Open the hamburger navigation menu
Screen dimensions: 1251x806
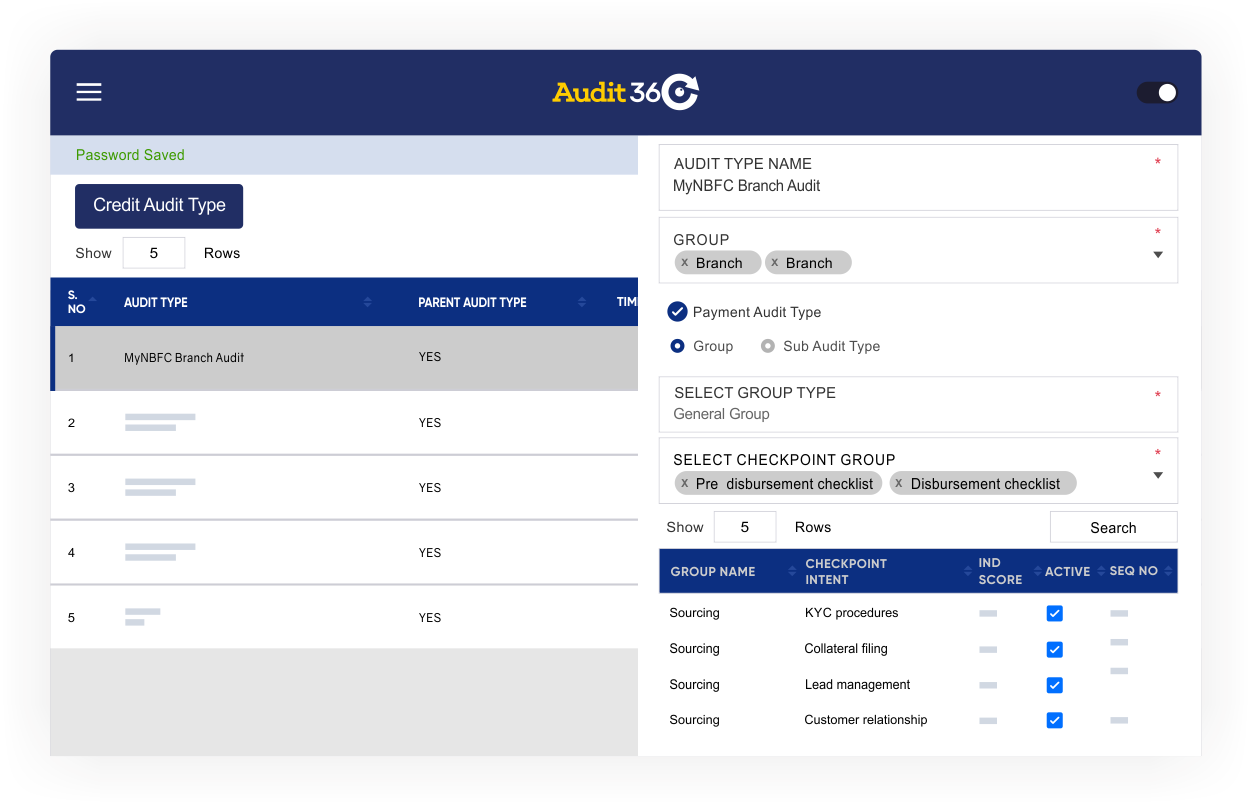[x=89, y=92]
